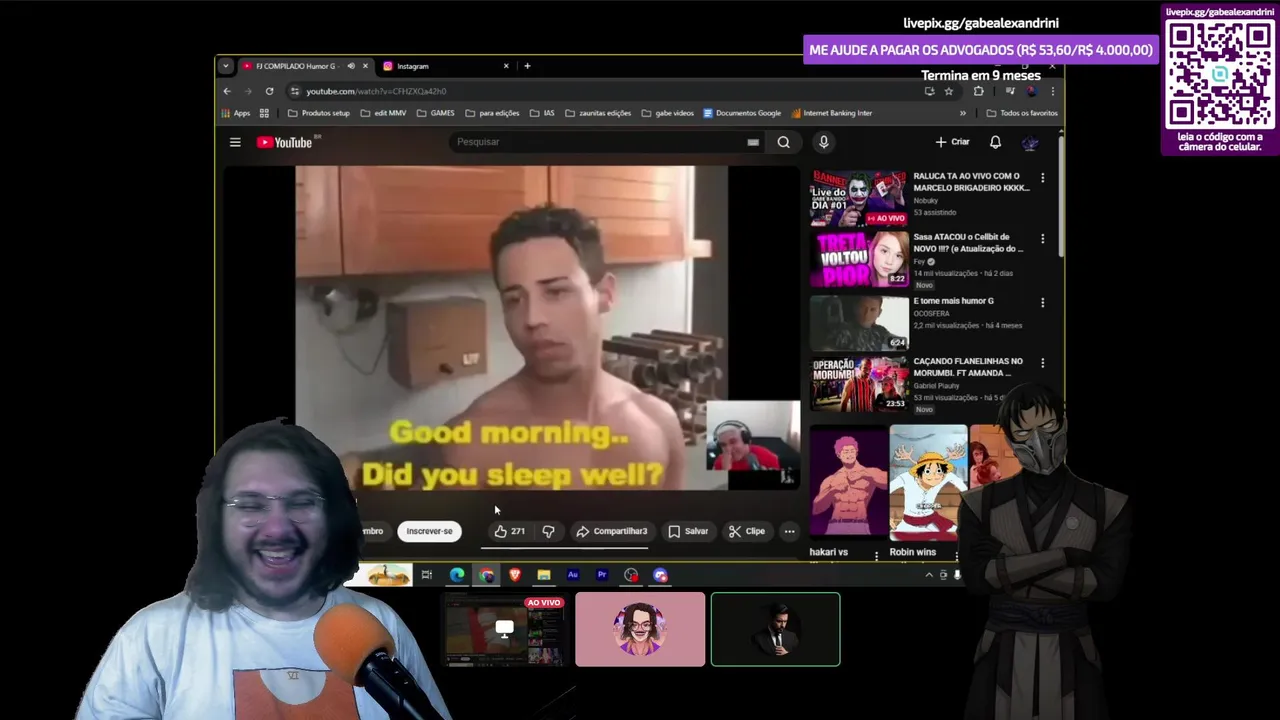Click the Criar create button
Screen dimensions: 1280x720
[x=952, y=142]
